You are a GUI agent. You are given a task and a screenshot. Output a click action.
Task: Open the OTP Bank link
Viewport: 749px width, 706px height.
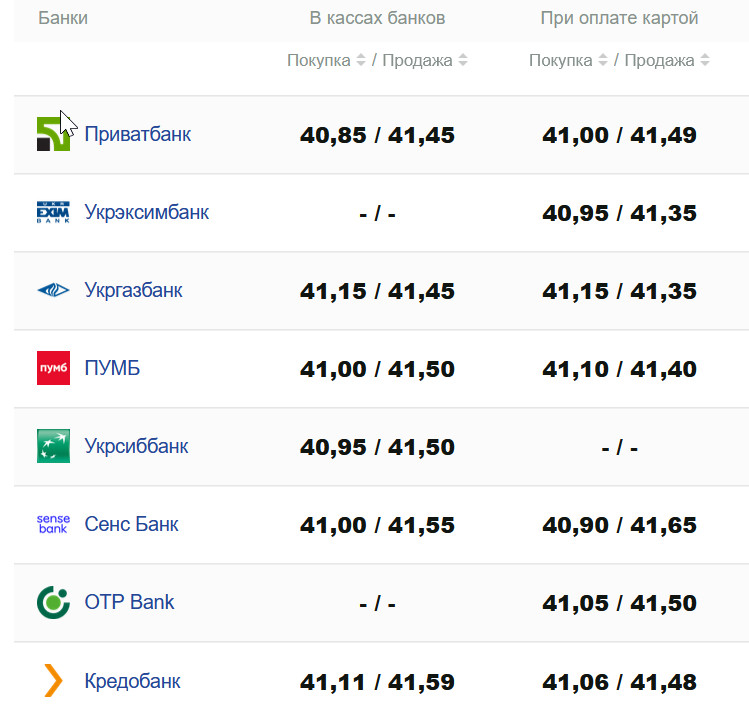[130, 602]
